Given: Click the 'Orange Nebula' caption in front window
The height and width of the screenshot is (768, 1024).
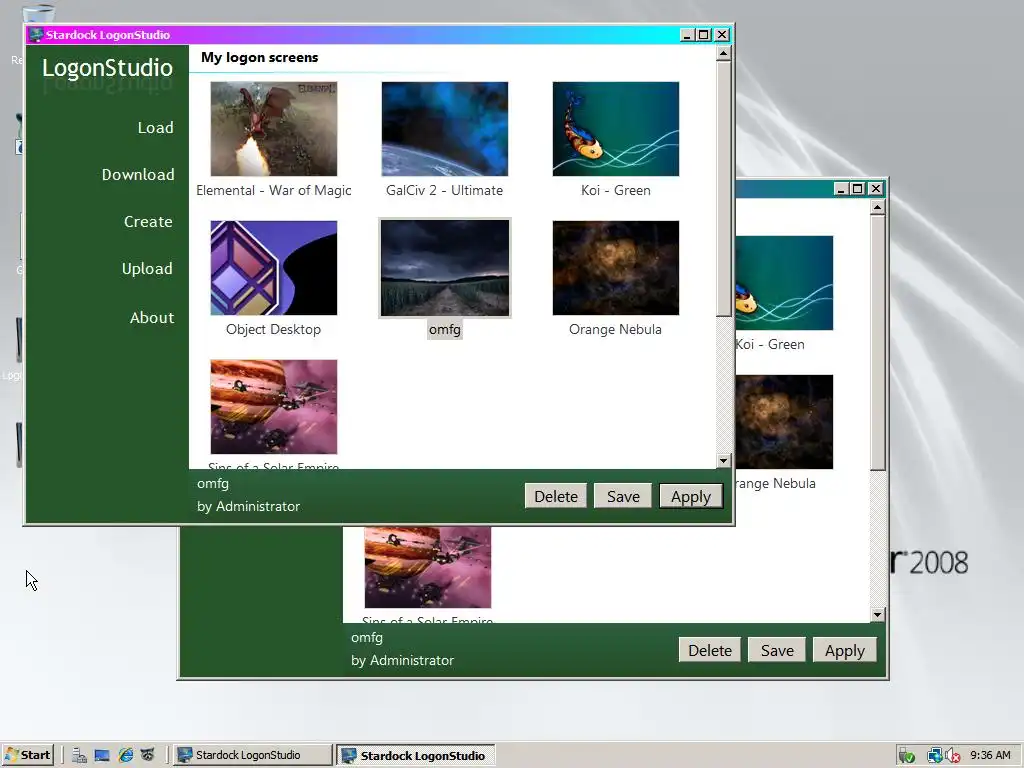Looking at the screenshot, I should (x=615, y=329).
